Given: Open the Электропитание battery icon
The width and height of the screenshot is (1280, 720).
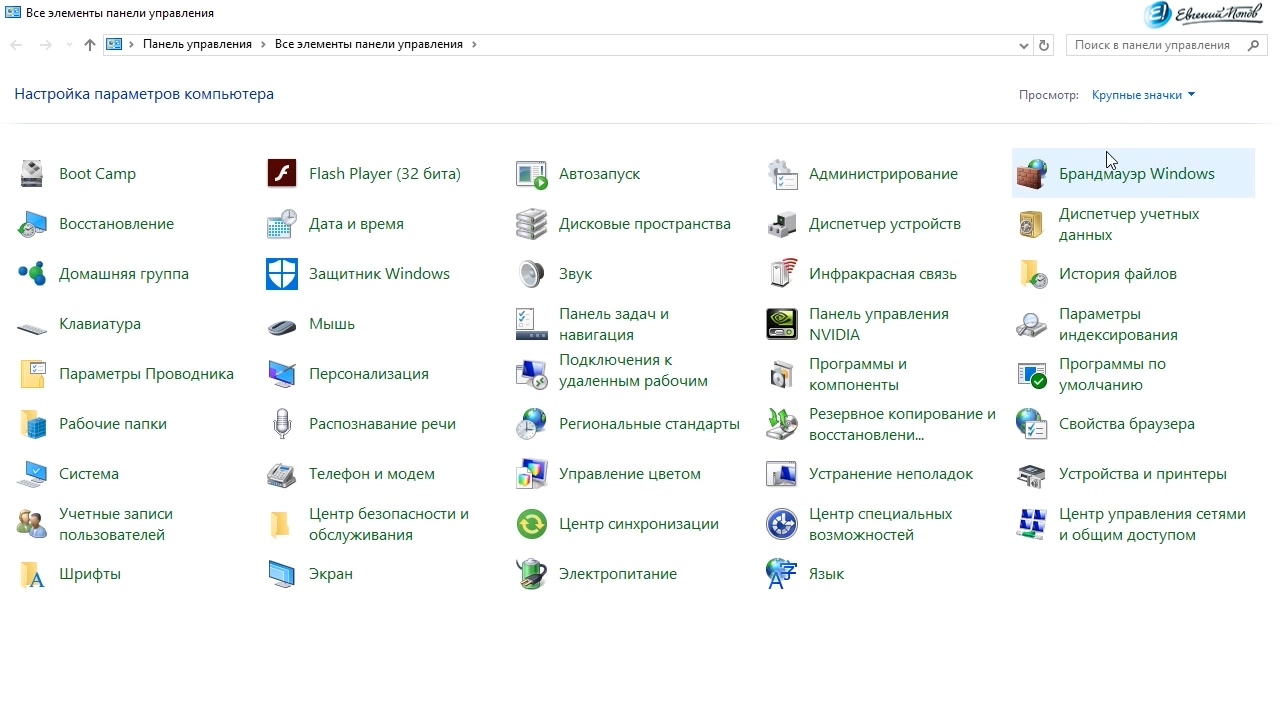Looking at the screenshot, I should pos(532,574).
